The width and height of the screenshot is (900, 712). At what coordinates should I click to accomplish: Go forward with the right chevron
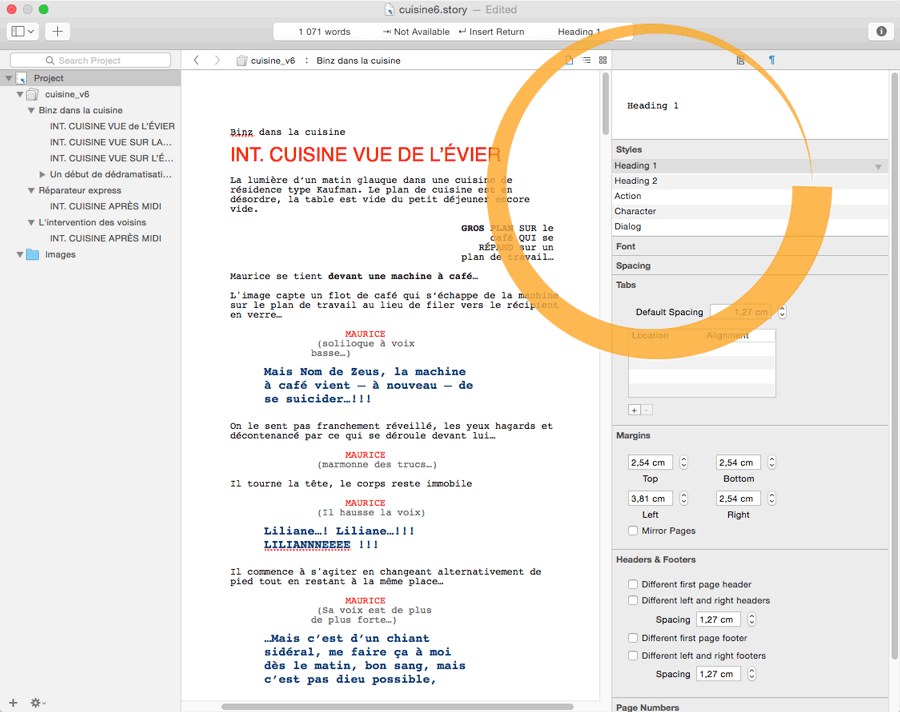coord(217,60)
